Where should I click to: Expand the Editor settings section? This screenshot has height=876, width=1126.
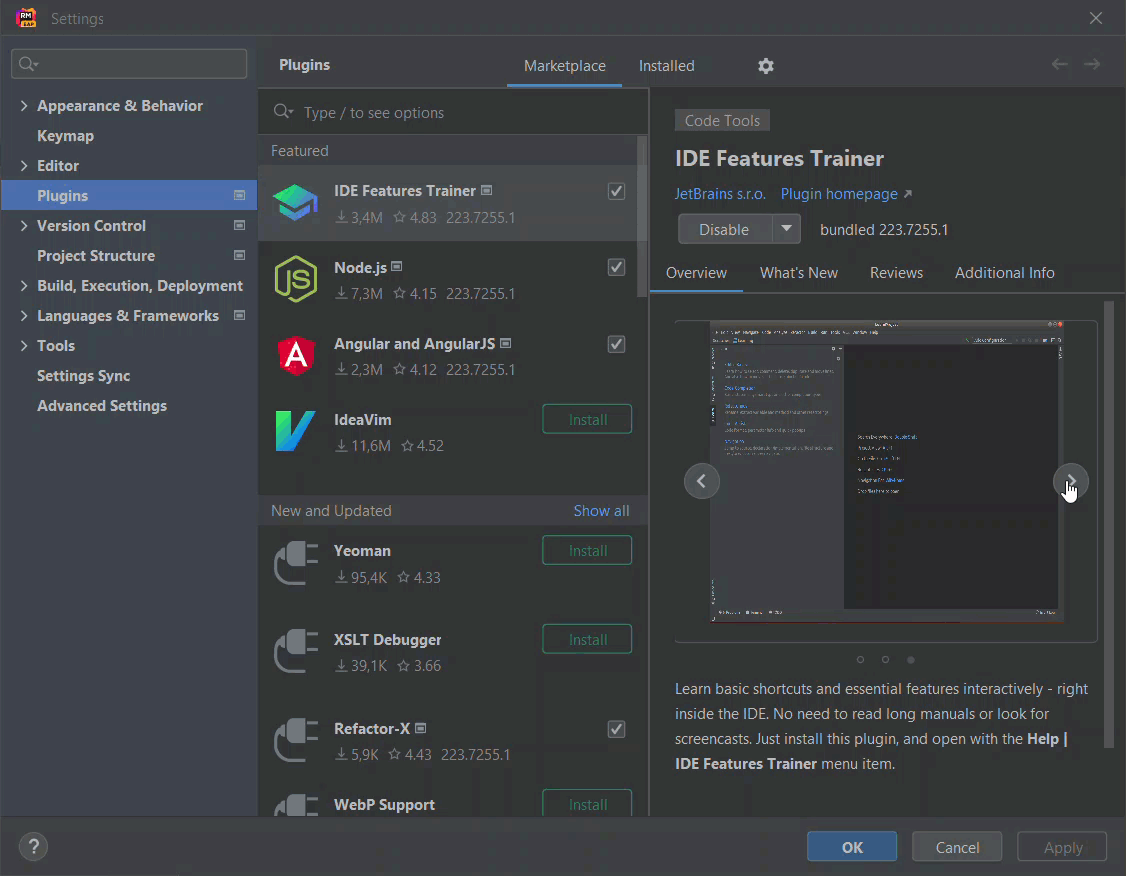[24, 166]
